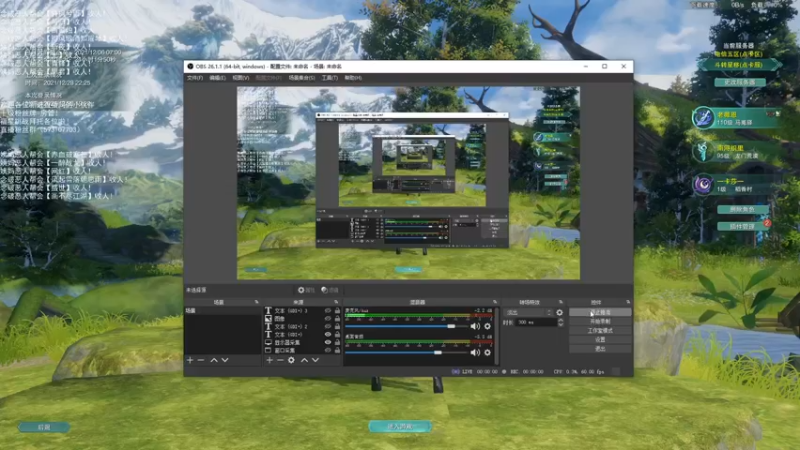Click 退出 to exit OBS

600,349
